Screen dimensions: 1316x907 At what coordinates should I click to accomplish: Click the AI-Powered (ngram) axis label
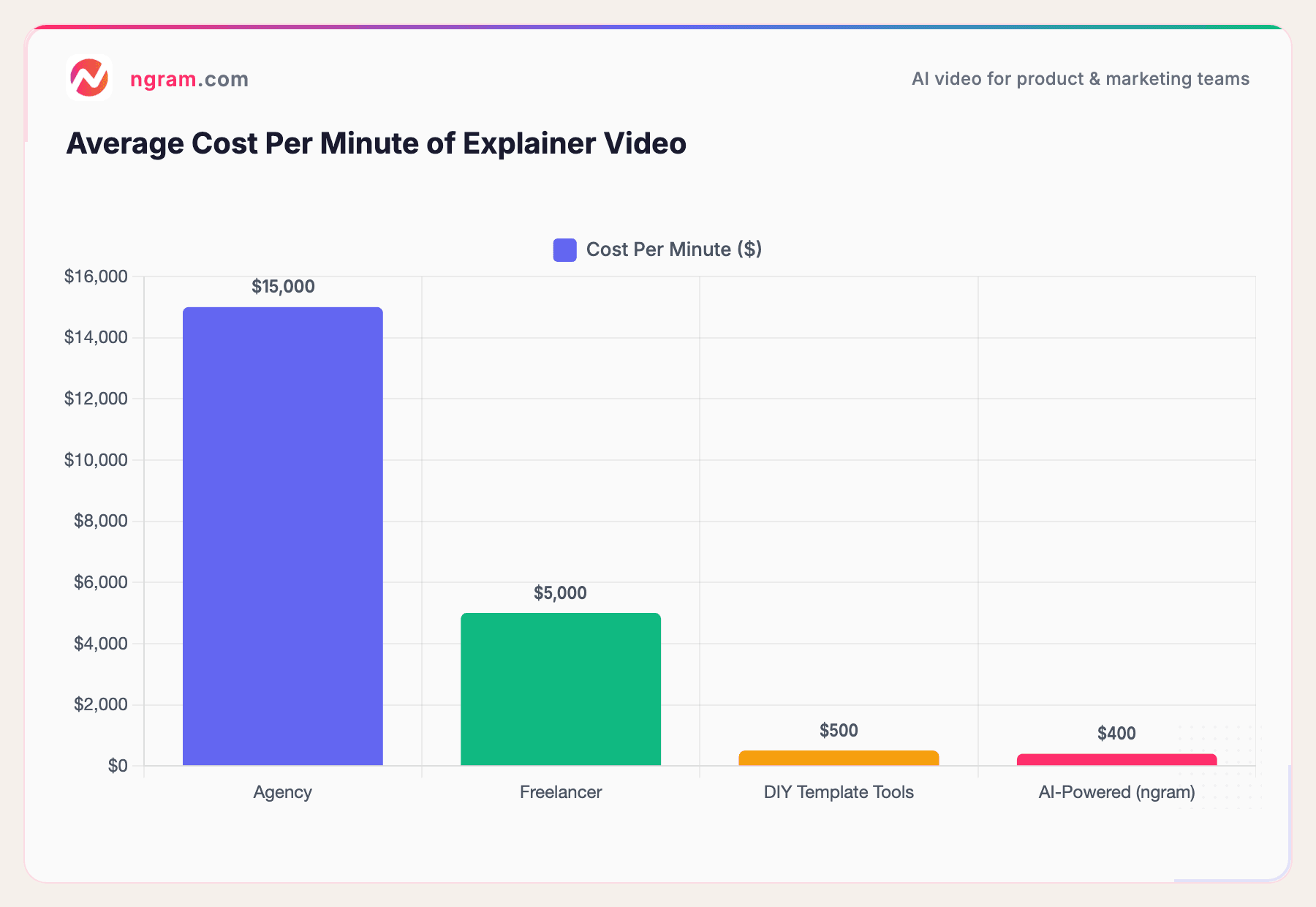pyautogui.click(x=1116, y=792)
